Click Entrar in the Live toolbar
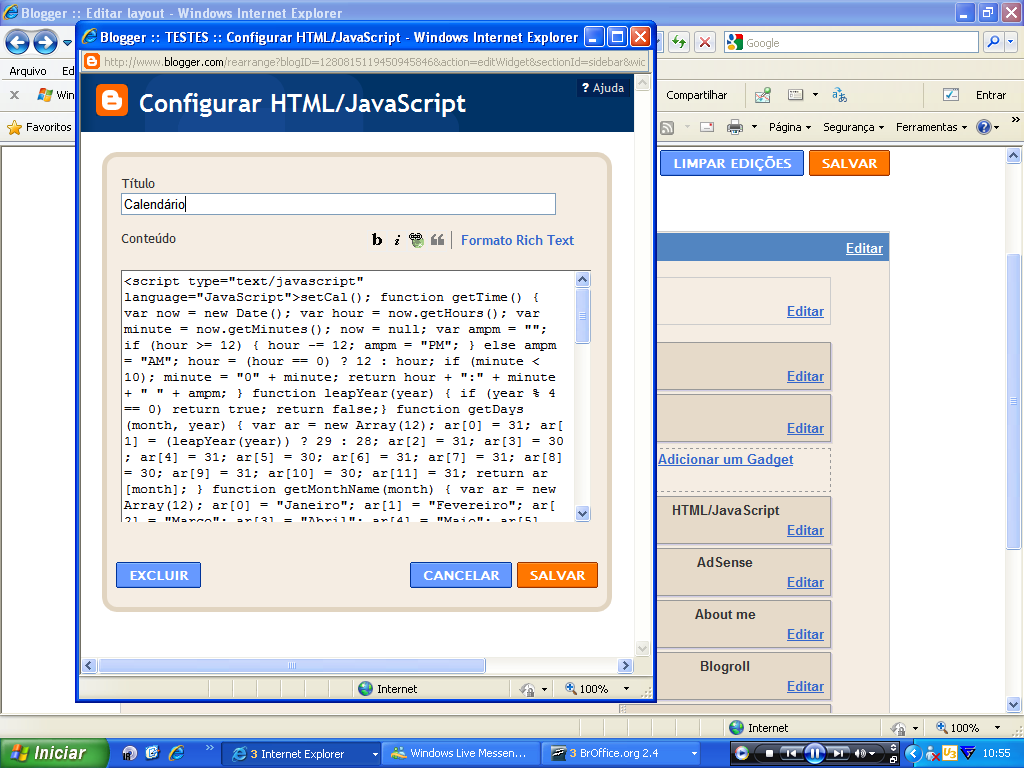Viewport: 1024px width, 768px height. 991,95
